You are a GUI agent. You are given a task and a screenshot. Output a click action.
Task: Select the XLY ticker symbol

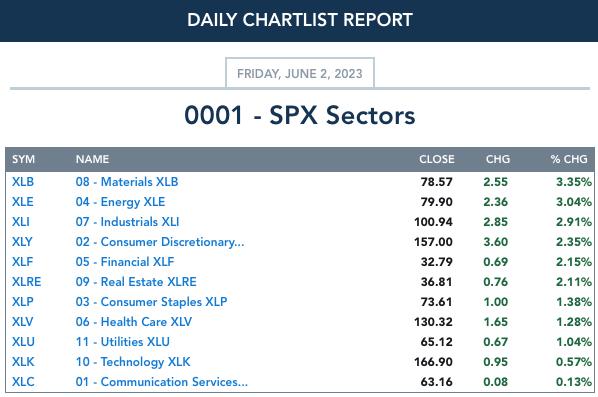click(22, 242)
